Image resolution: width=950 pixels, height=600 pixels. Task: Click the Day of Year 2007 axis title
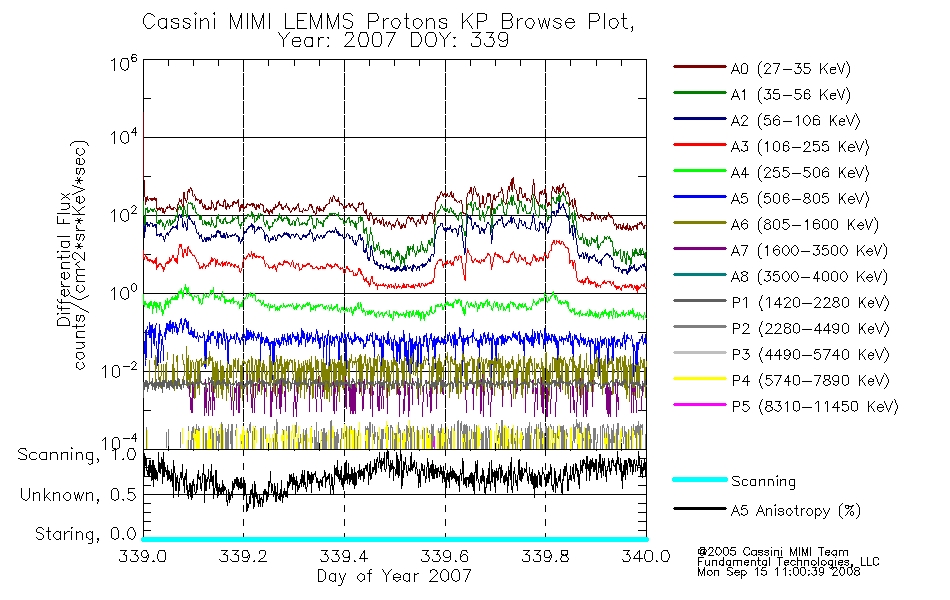pos(394,576)
